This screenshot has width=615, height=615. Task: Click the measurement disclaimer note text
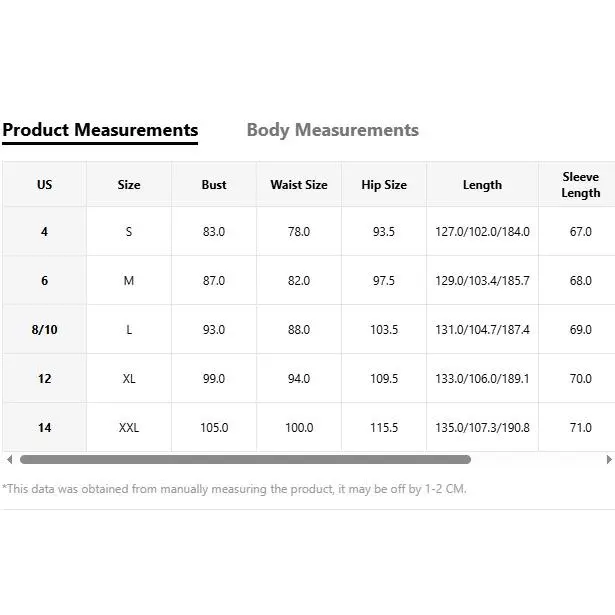pos(234,489)
